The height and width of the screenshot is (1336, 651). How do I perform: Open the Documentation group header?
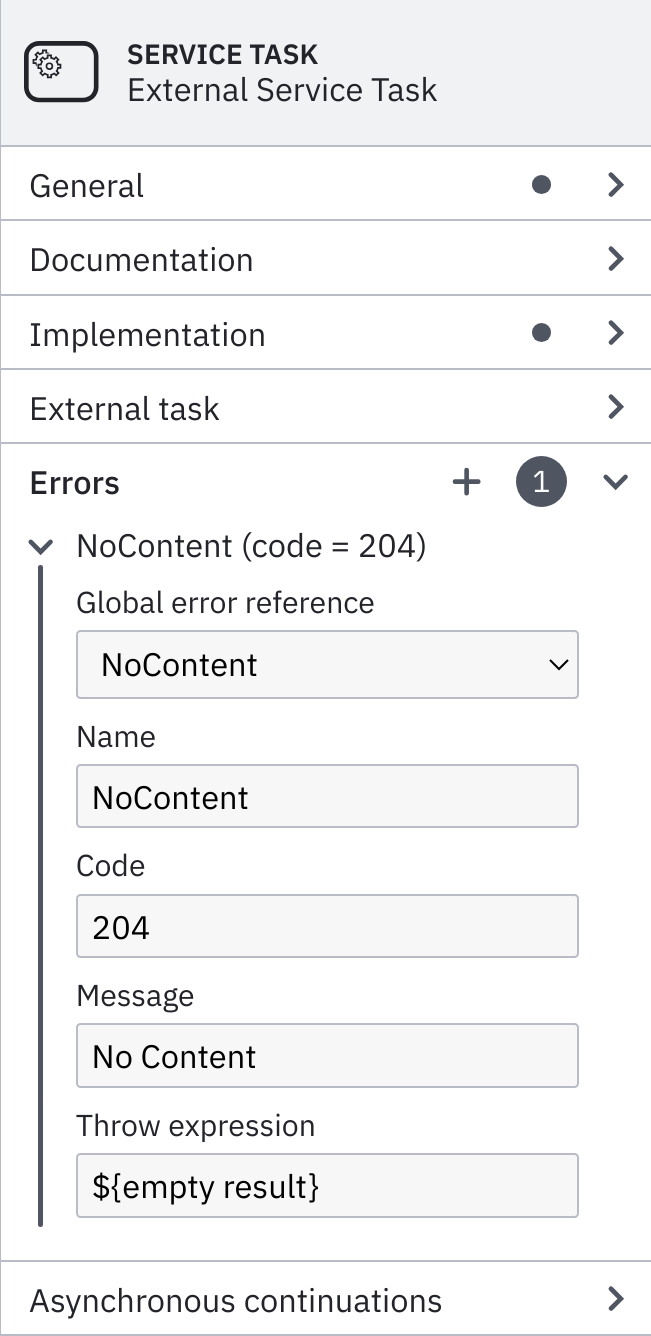pos(142,260)
